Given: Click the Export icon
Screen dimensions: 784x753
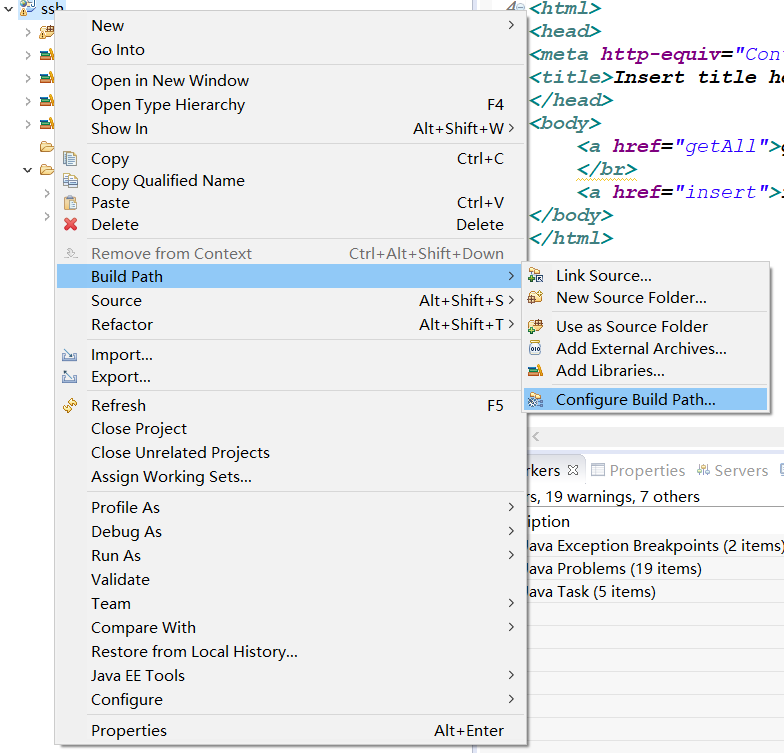Looking at the screenshot, I should 70,376.
